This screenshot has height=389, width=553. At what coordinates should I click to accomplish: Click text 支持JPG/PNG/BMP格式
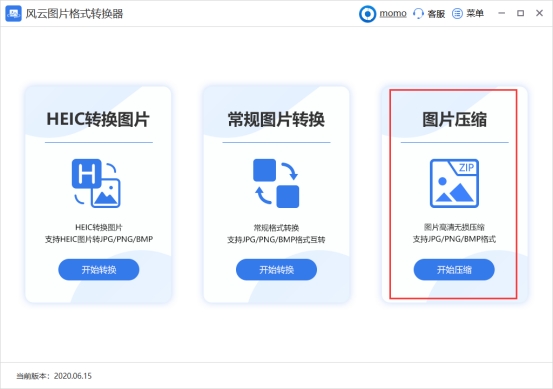454,239
